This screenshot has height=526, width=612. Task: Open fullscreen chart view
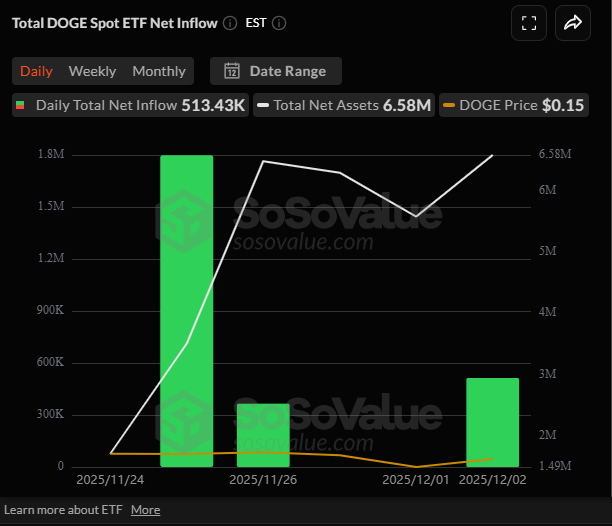point(529,23)
